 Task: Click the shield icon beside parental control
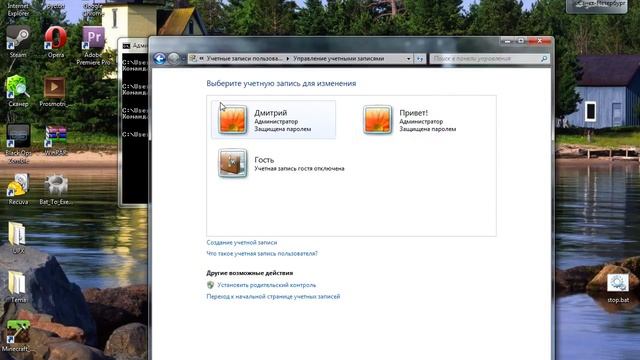point(210,285)
